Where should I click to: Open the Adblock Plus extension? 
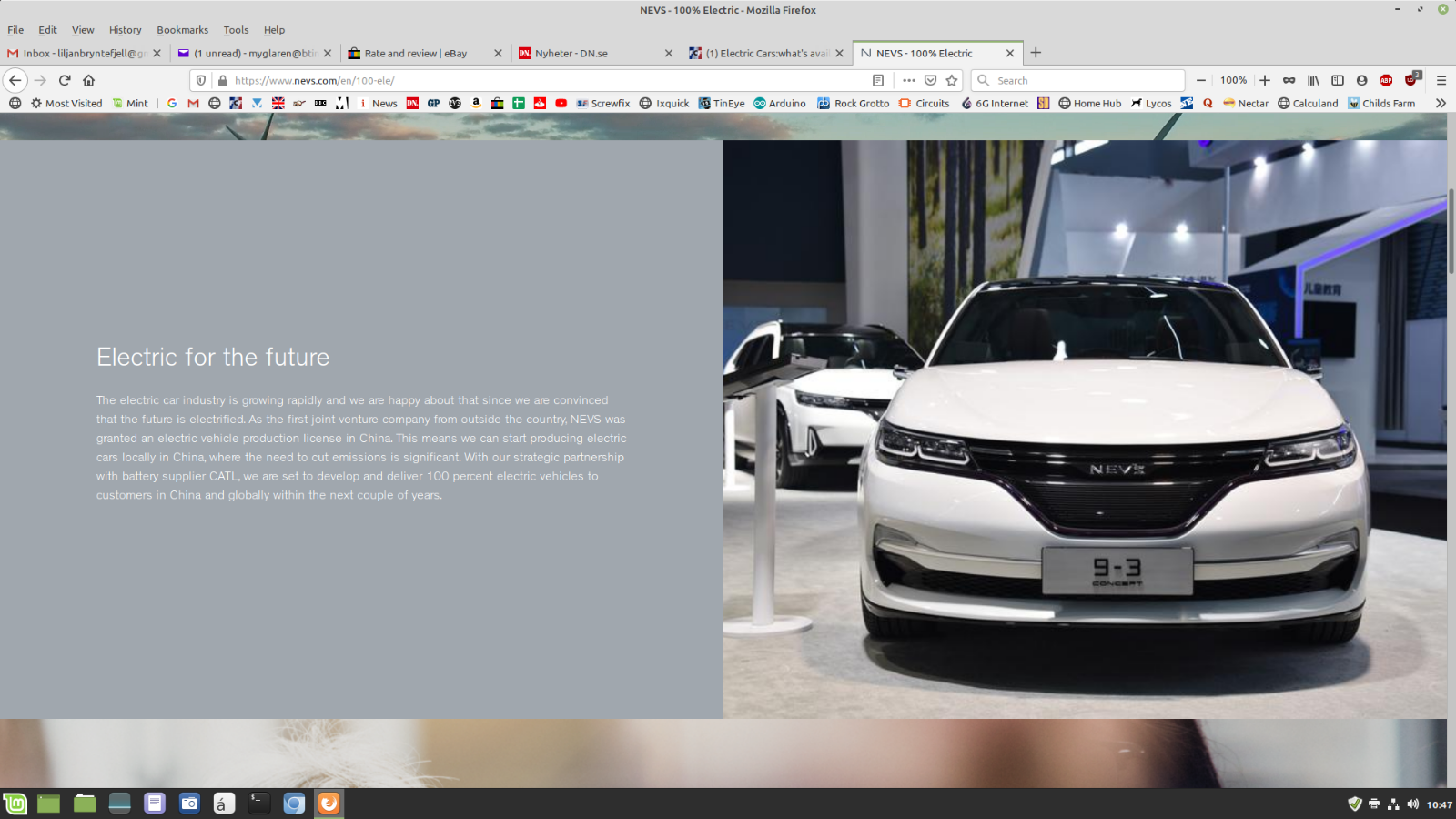(1386, 80)
